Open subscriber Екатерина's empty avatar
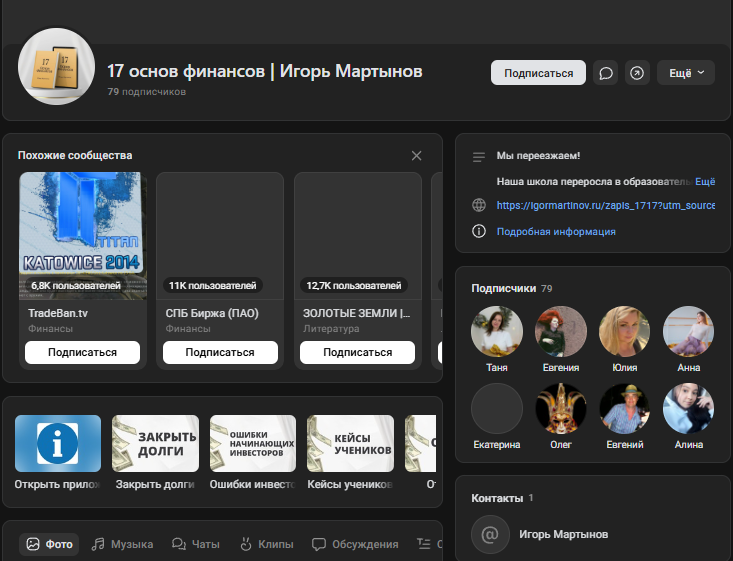The height and width of the screenshot is (561, 733). pos(497,409)
